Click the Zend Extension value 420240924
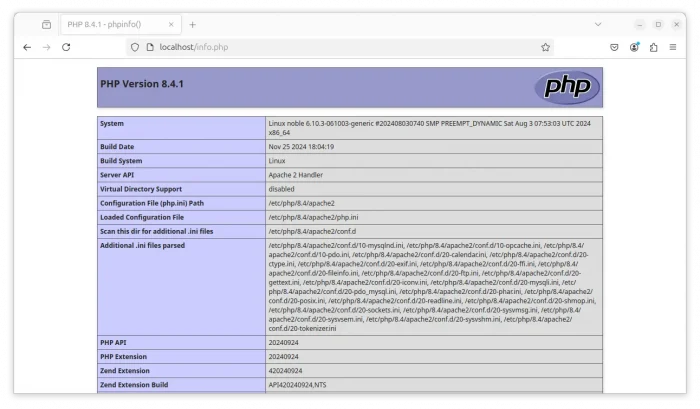700x409 pixels. point(285,371)
